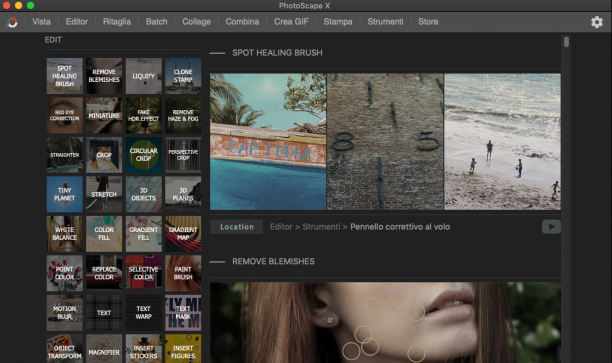Viewport: 612px width, 363px height.
Task: Select the Clone Stamp tile
Action: tap(183, 76)
